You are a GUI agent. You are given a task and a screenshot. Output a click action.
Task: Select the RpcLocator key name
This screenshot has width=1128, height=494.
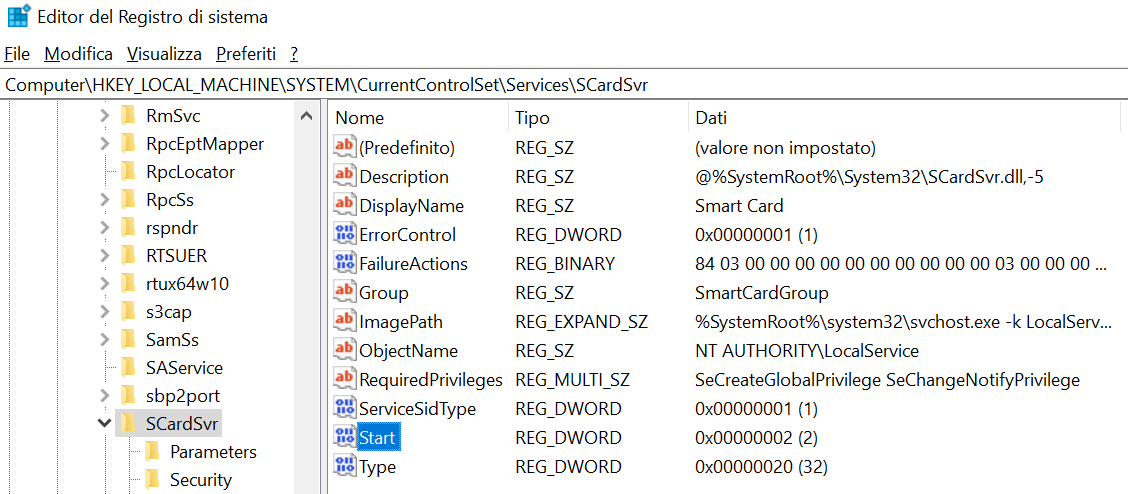pos(190,172)
